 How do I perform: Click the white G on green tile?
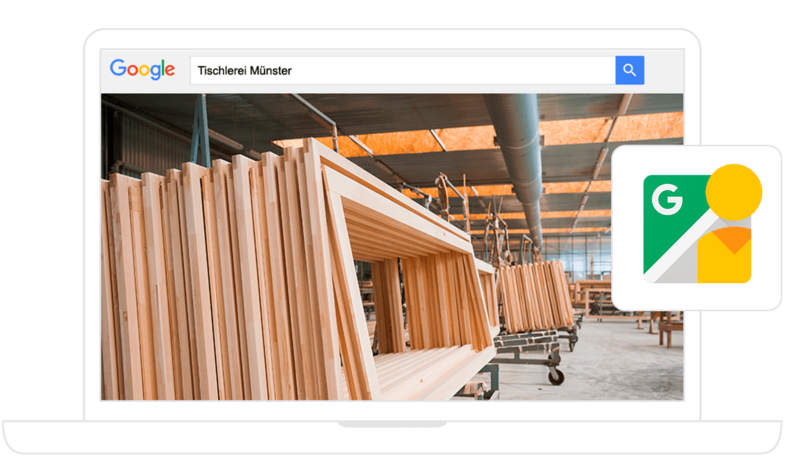[x=666, y=198]
